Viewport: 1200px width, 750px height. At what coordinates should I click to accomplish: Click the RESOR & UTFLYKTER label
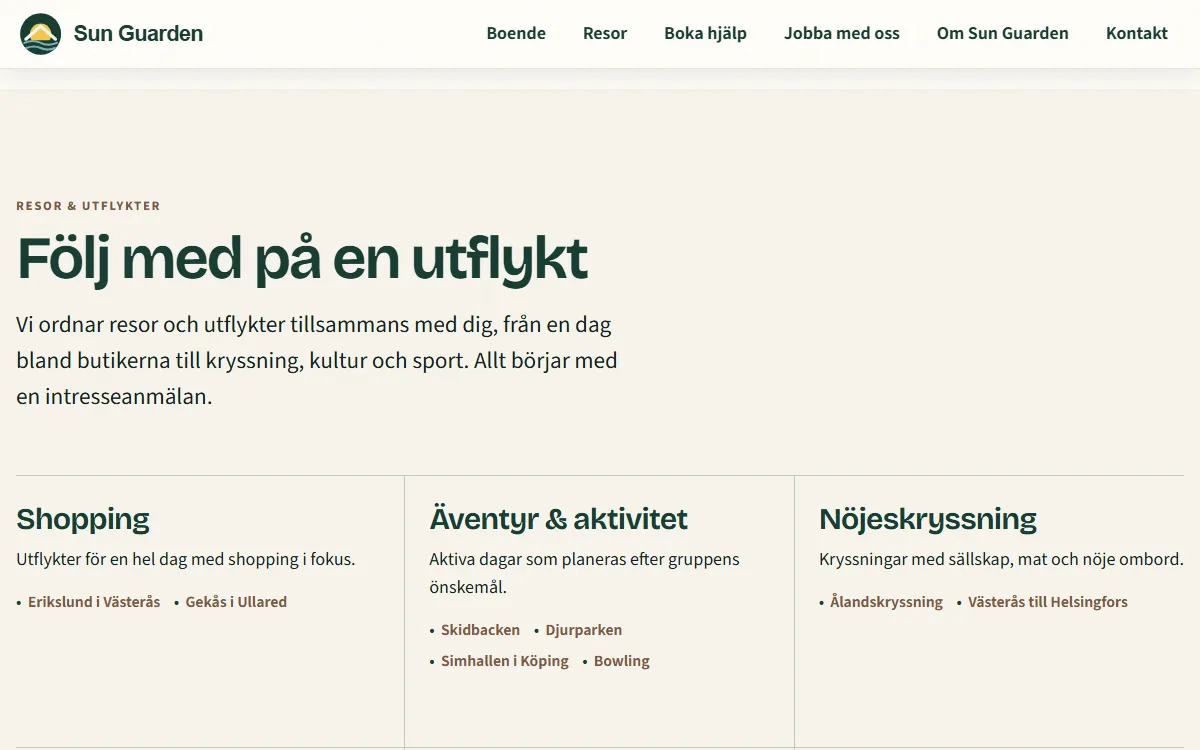point(88,206)
